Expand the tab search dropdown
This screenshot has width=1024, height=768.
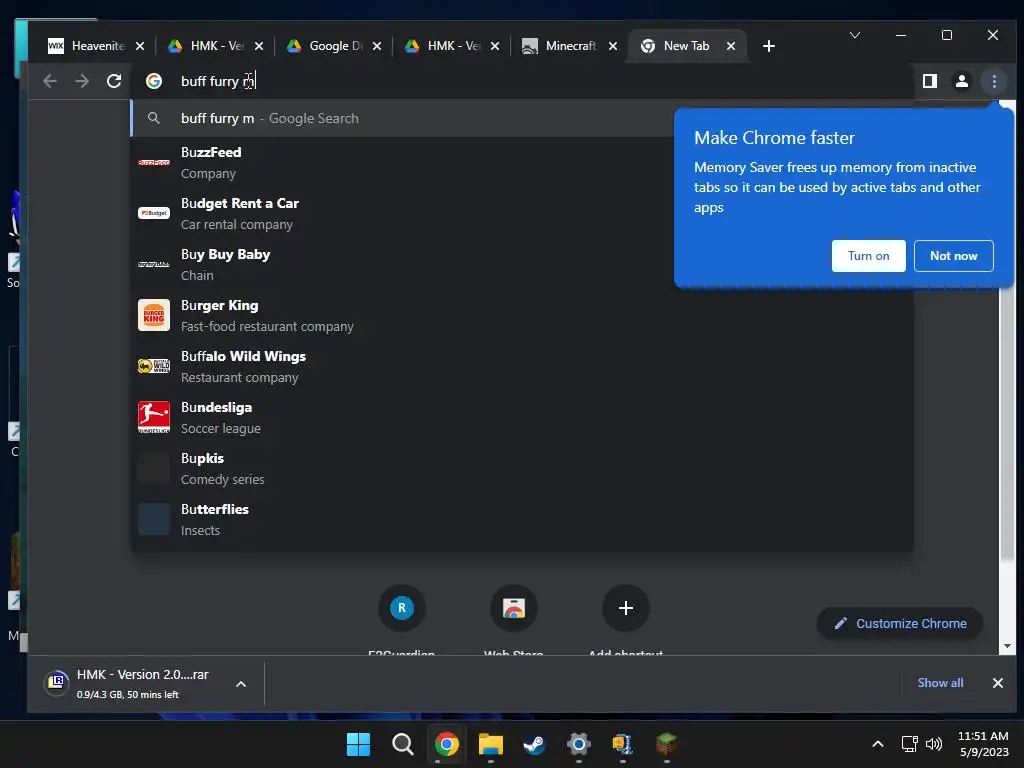854,35
